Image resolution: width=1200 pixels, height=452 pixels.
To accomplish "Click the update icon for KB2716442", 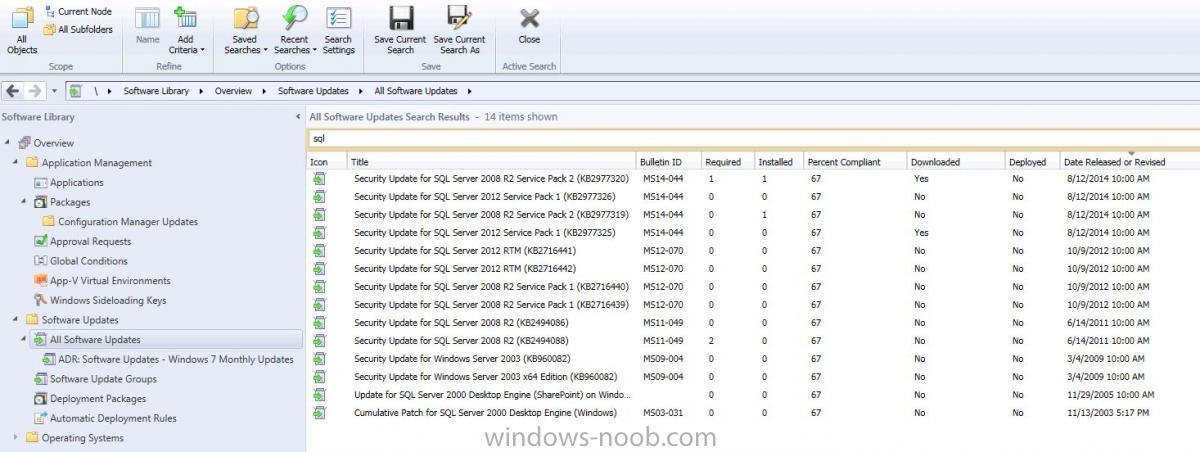I will click(320, 268).
